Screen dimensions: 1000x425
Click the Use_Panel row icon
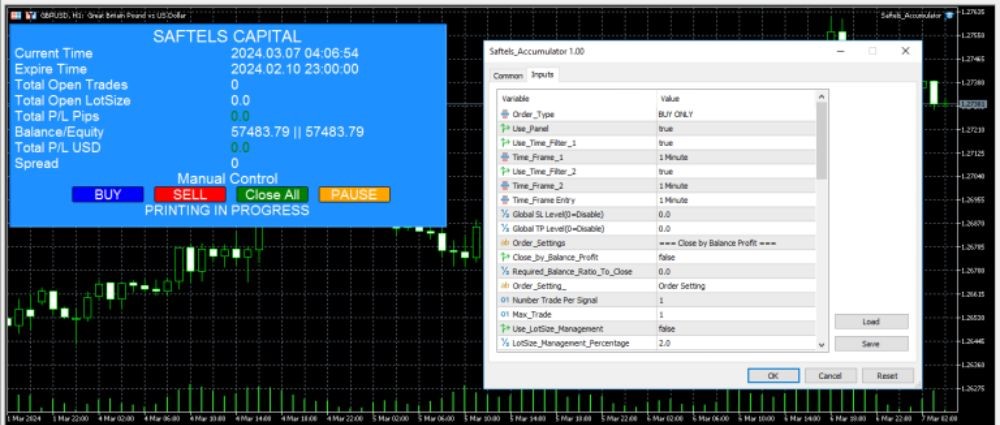tap(505, 128)
